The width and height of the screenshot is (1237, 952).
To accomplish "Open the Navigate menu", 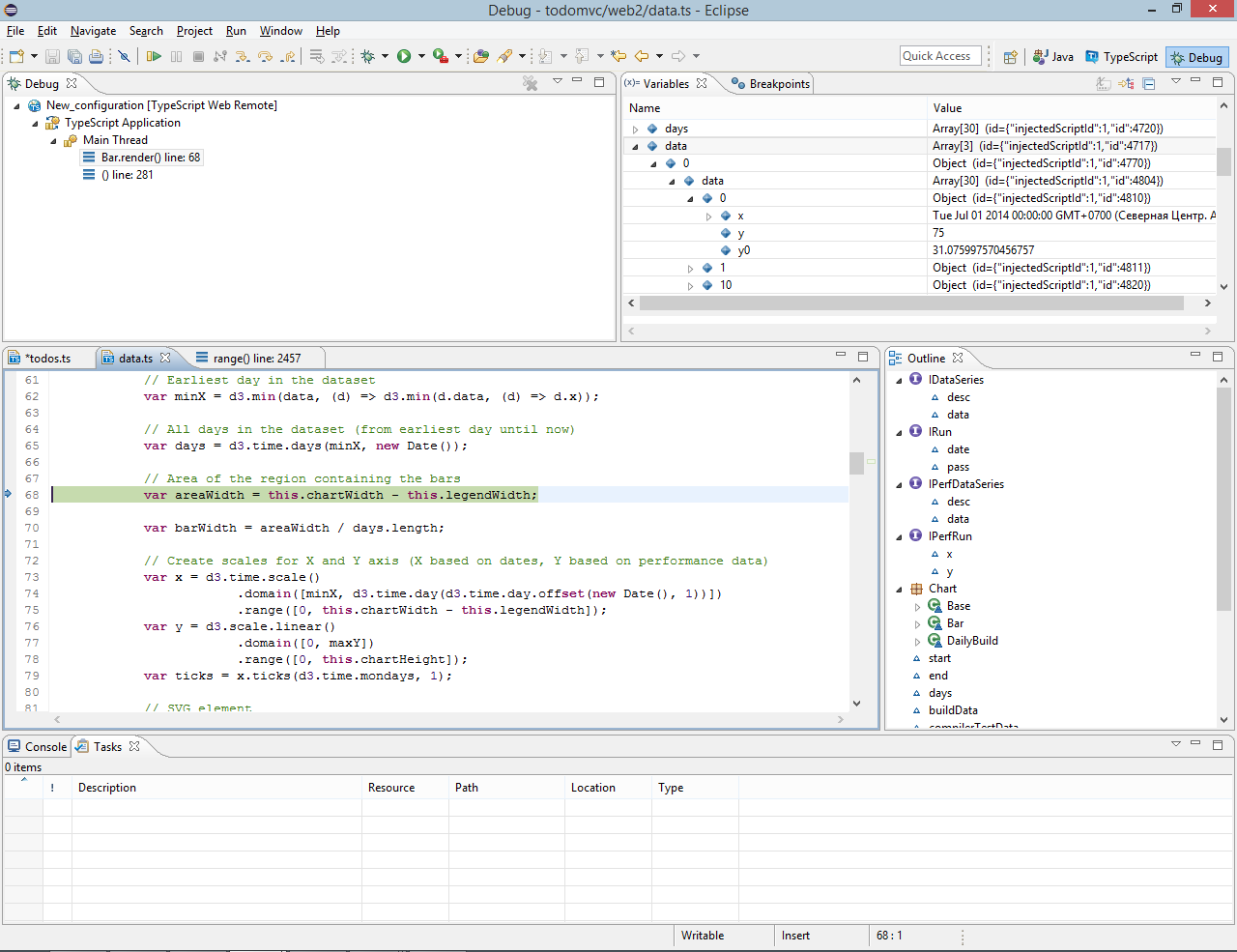I will click(x=93, y=31).
